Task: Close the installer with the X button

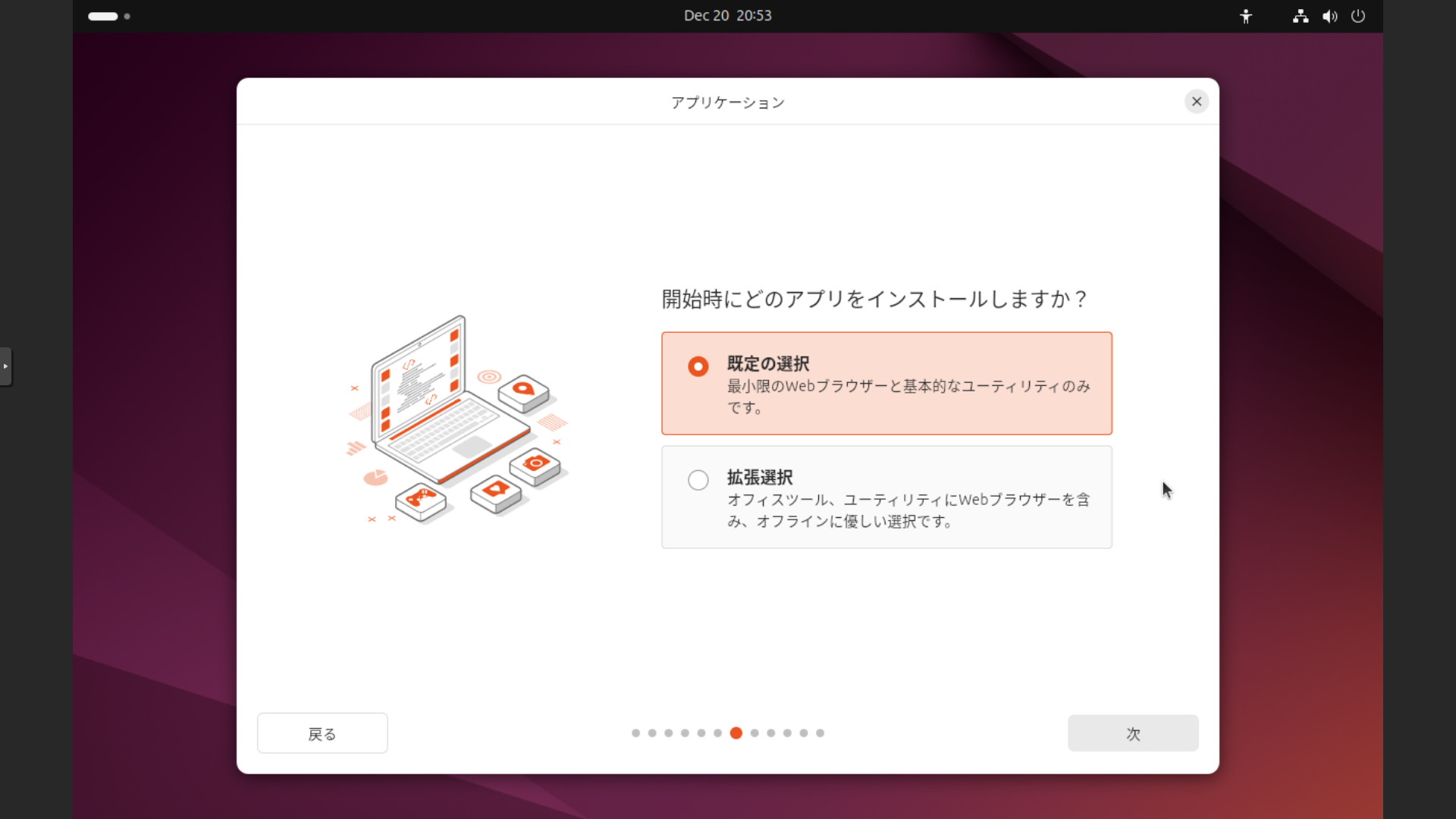Action: (1197, 102)
